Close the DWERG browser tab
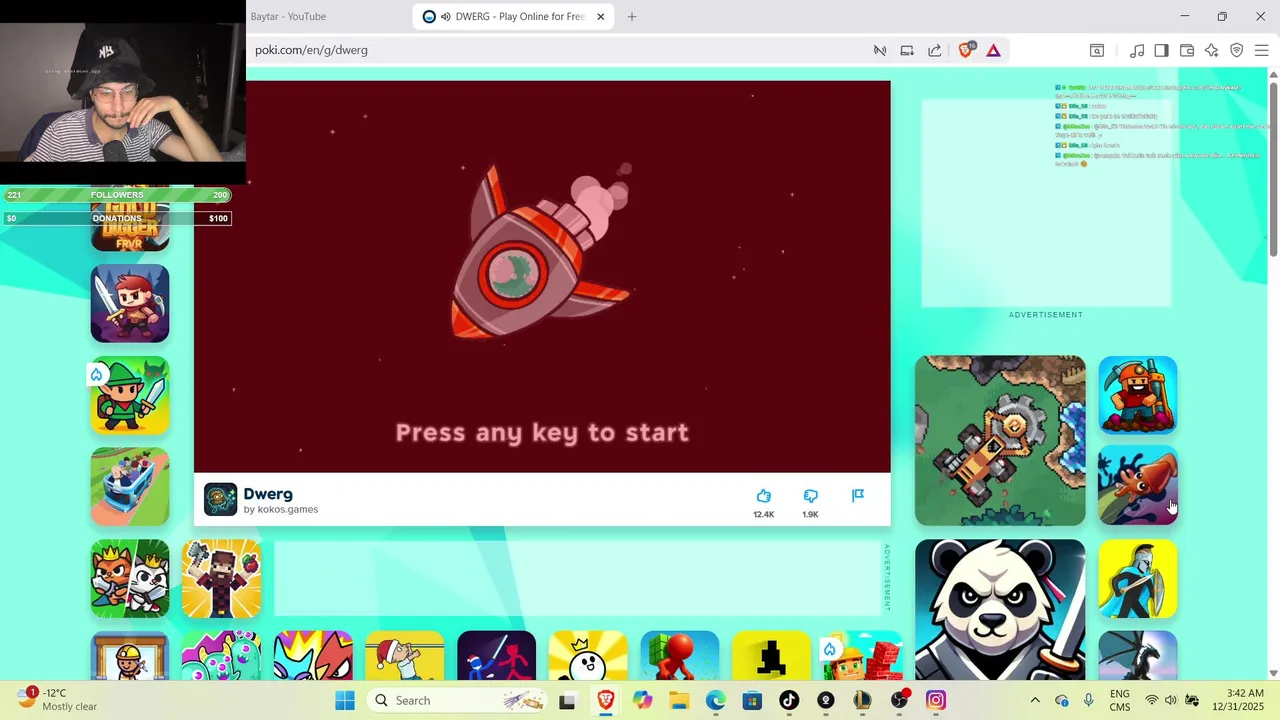The width and height of the screenshot is (1280, 720). point(601,16)
